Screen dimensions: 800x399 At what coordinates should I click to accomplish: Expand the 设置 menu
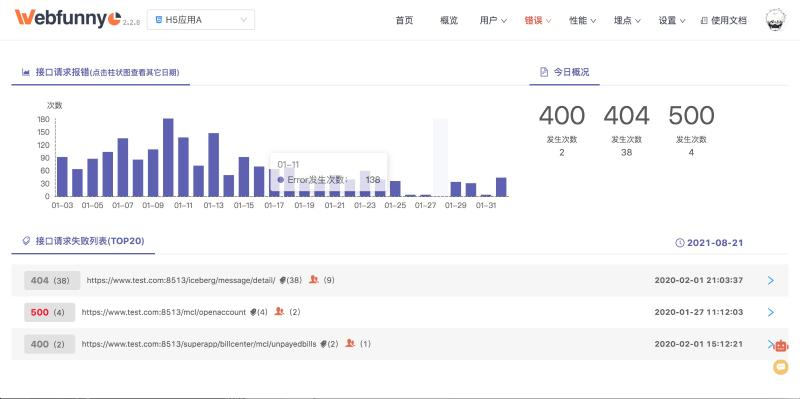[x=671, y=20]
